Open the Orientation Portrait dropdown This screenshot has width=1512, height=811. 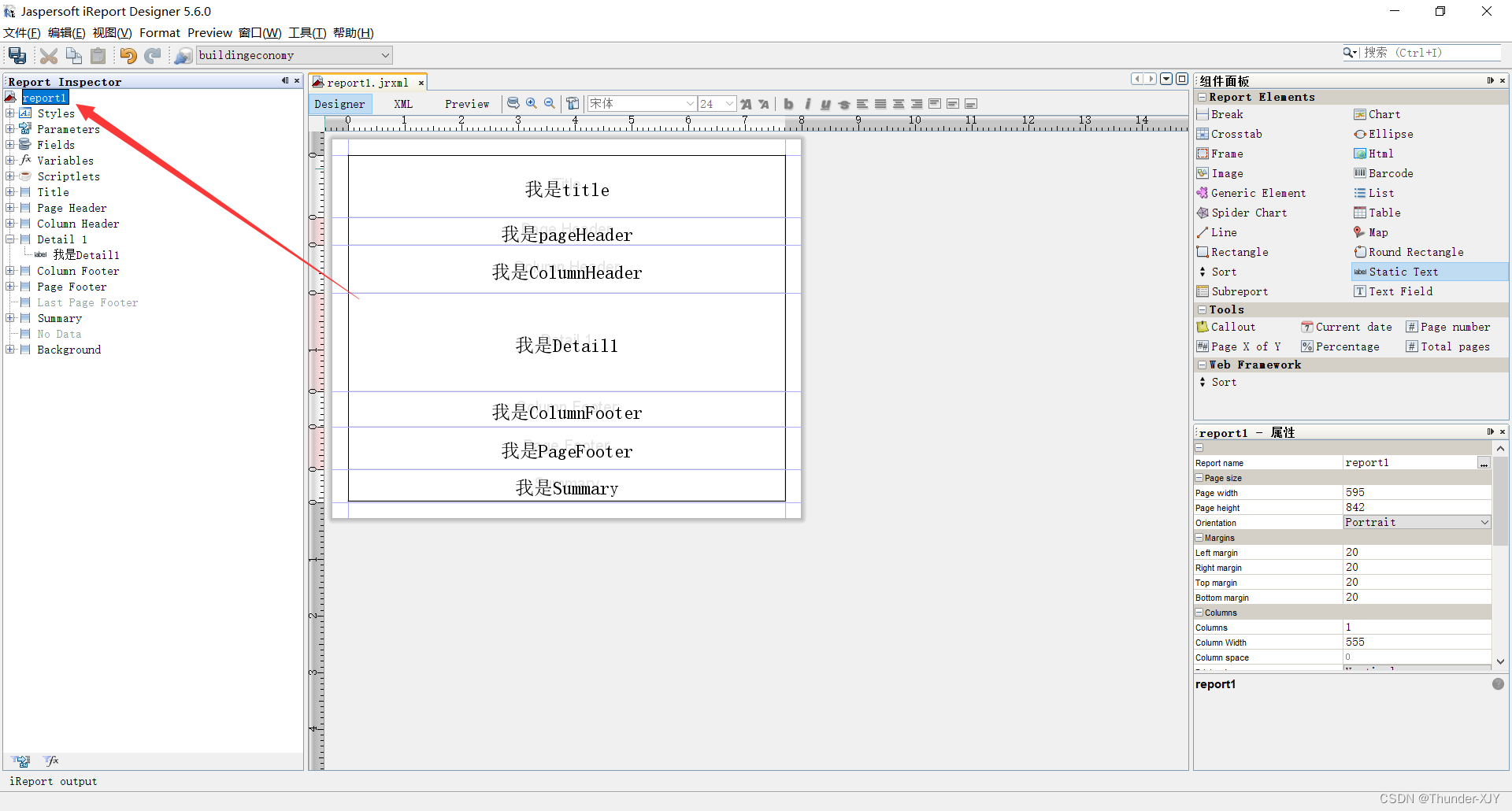click(1484, 522)
